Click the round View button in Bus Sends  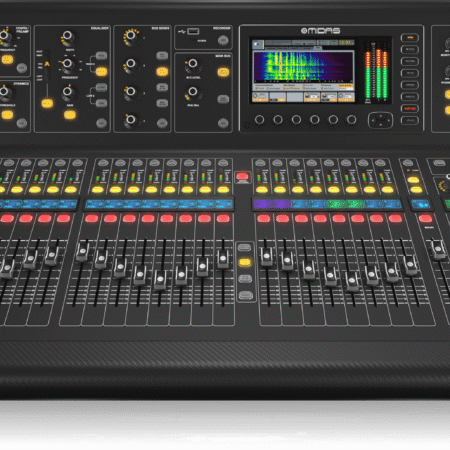(x=162, y=123)
